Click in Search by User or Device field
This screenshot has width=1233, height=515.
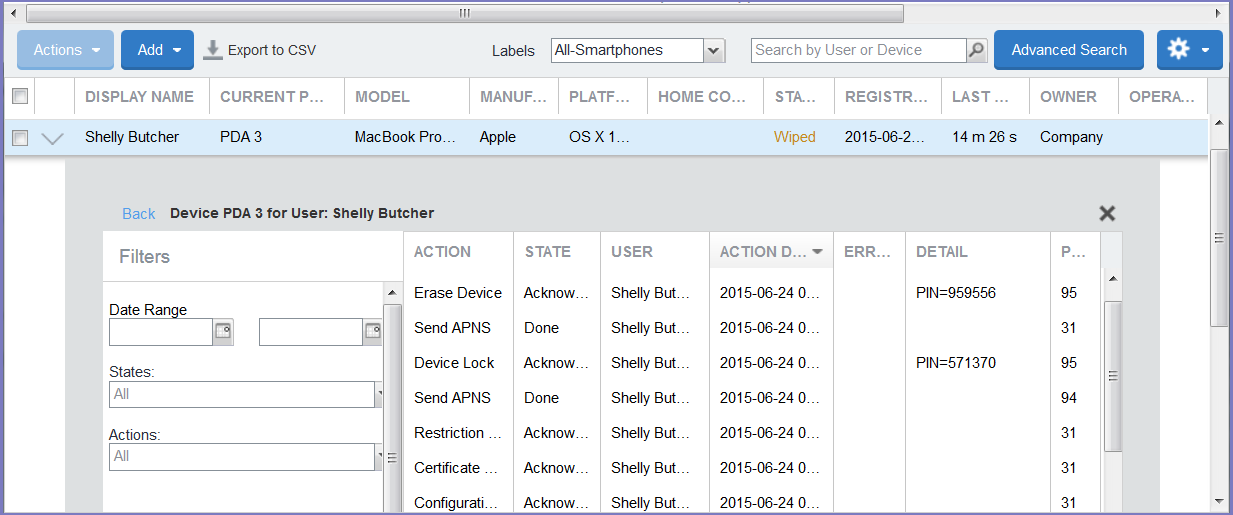click(858, 50)
